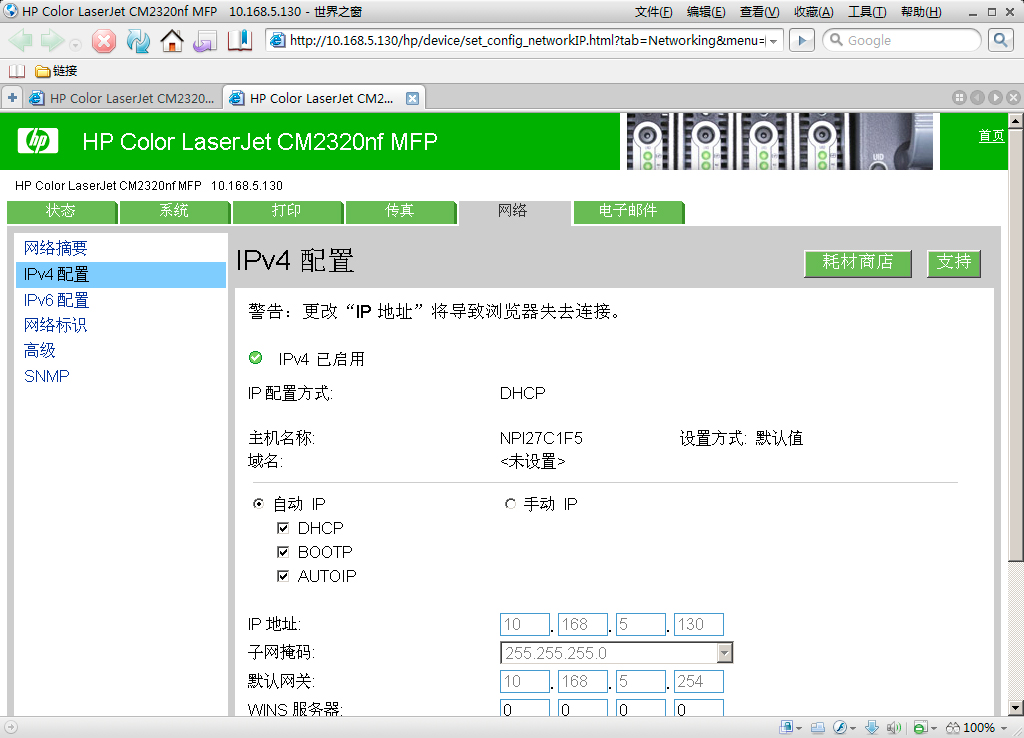Select the 手动 IP radio button

click(x=510, y=505)
